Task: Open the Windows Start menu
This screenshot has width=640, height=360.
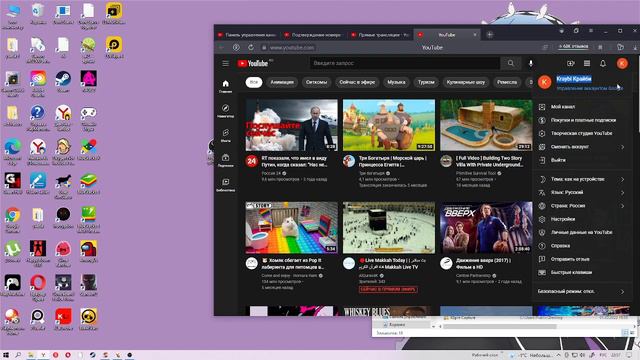Action: 6,355
